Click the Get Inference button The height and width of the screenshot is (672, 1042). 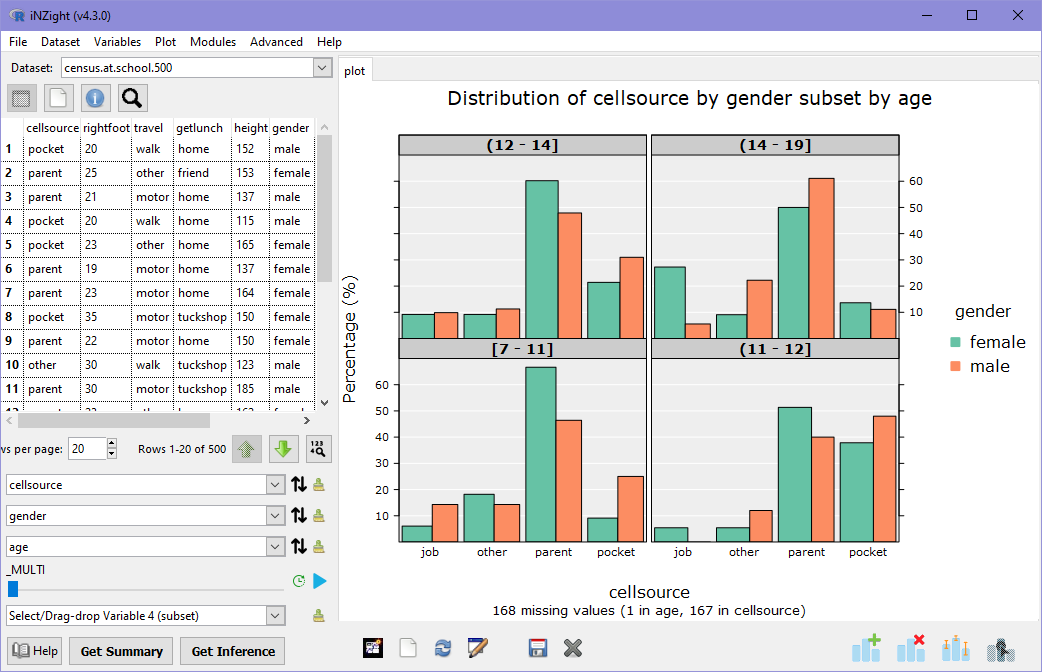231,651
